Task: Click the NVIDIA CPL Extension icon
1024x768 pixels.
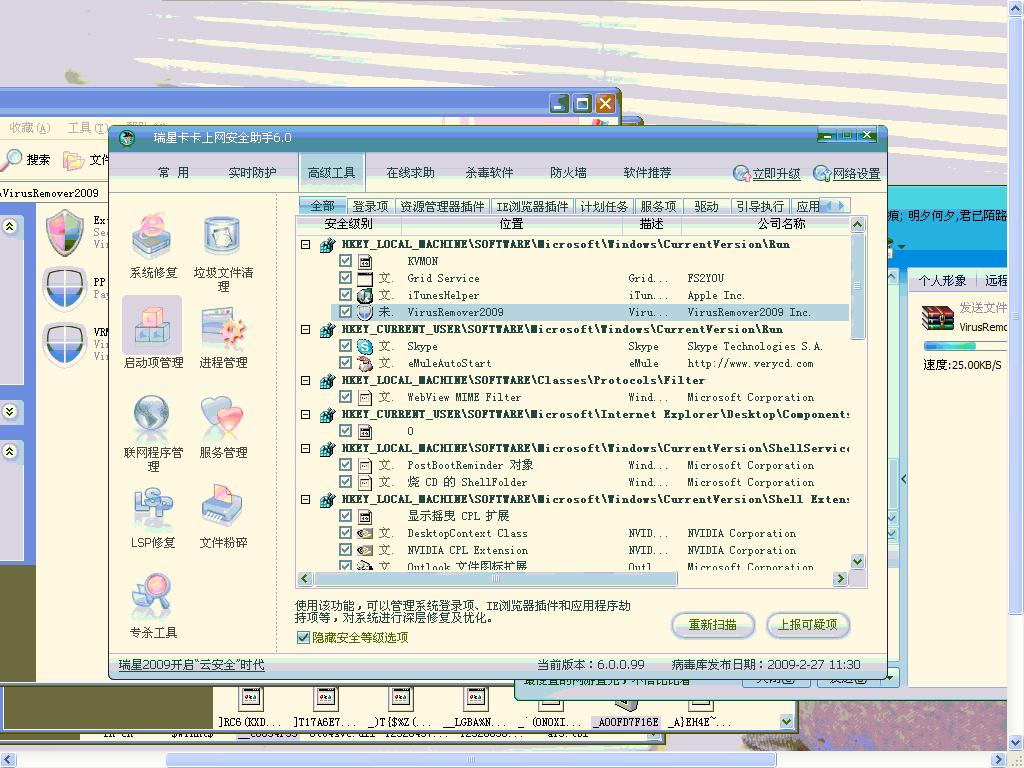Action: pyautogui.click(x=365, y=550)
